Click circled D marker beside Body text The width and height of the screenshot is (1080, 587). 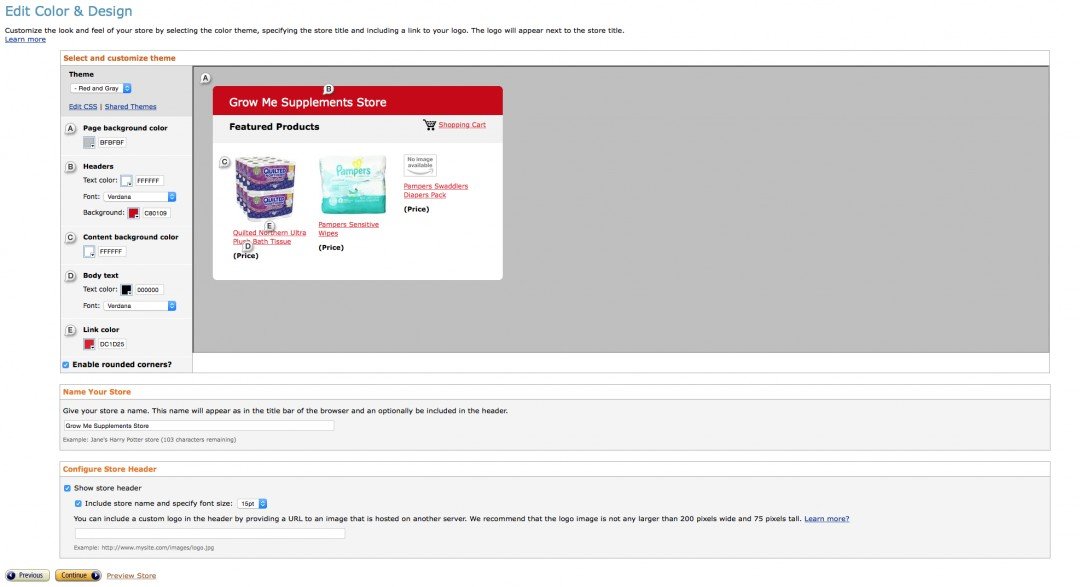point(70,276)
